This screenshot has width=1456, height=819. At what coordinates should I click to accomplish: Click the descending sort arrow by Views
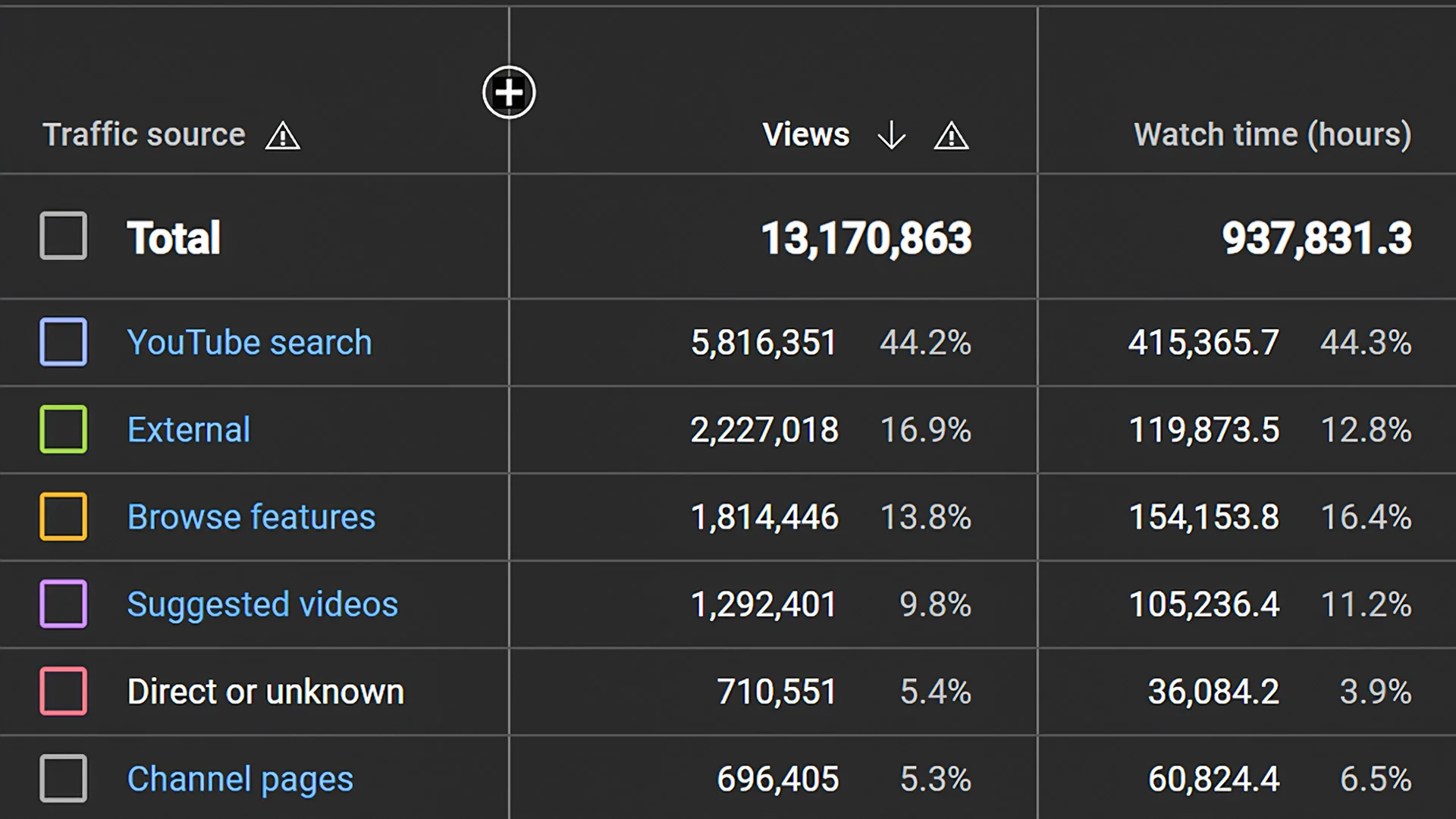[x=891, y=136]
